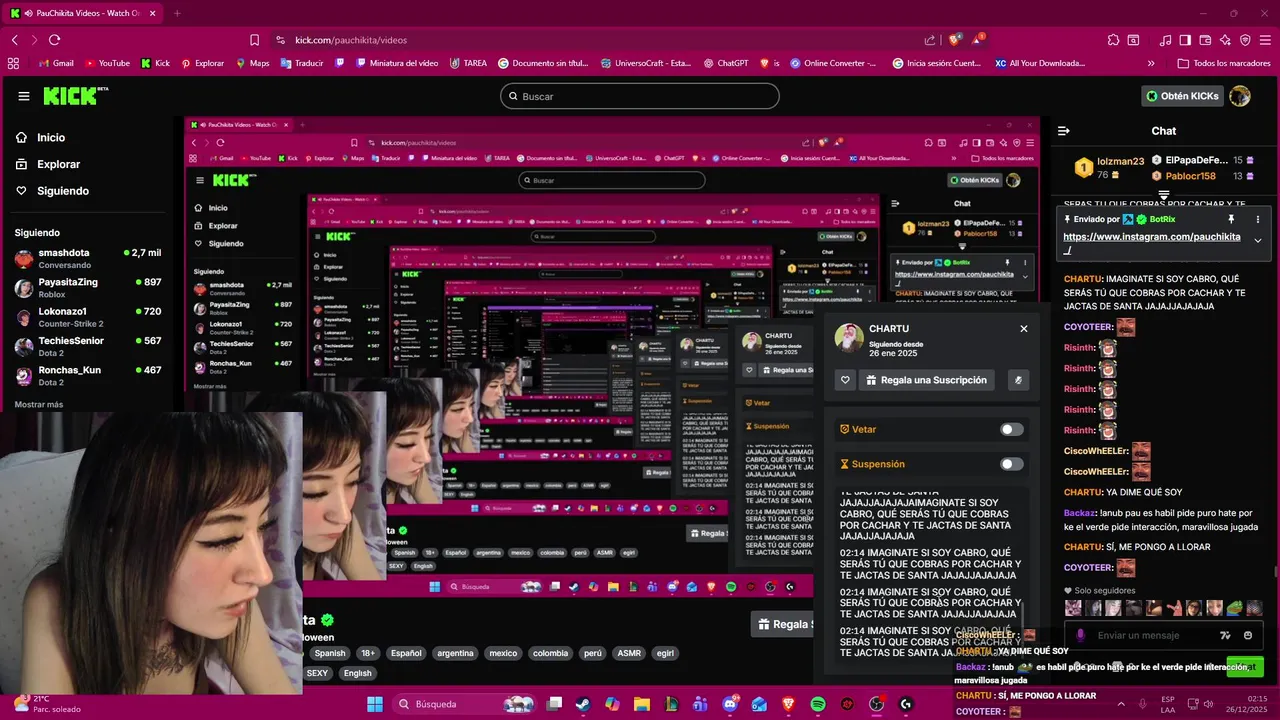Open Windows Start menu
The image size is (1280, 720).
[x=375, y=704]
